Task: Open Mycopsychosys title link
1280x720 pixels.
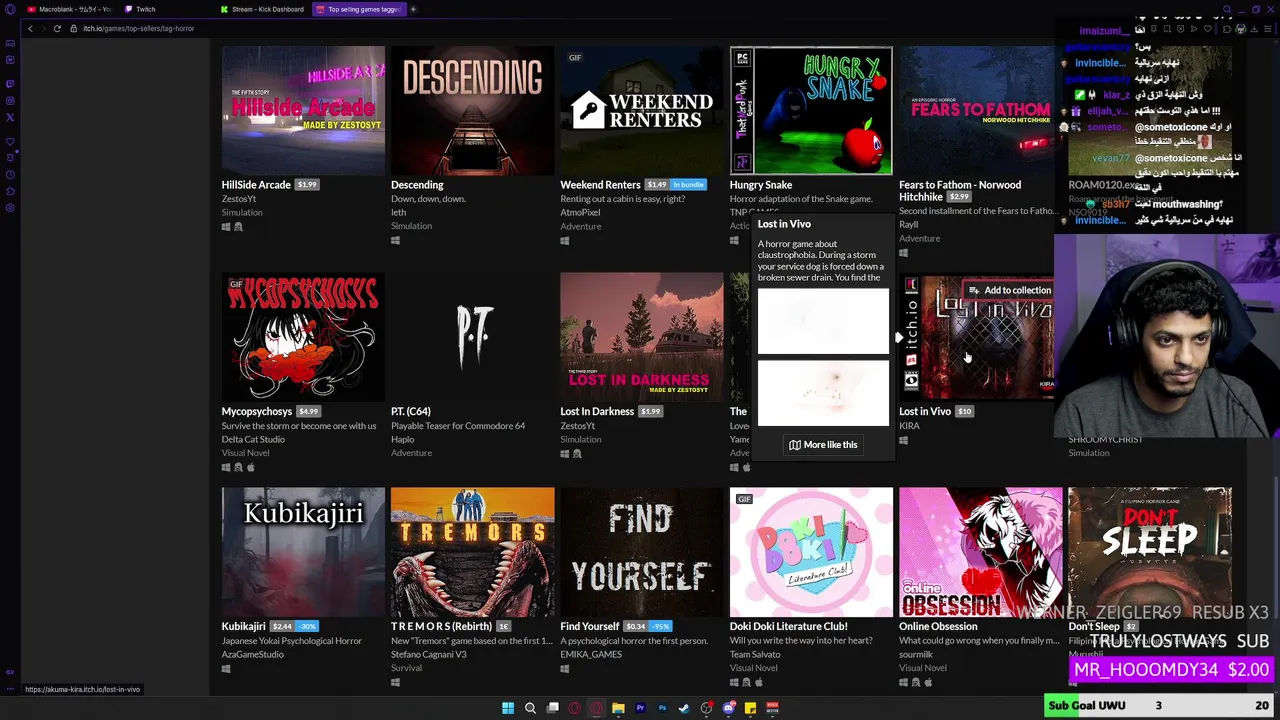Action: (x=257, y=412)
